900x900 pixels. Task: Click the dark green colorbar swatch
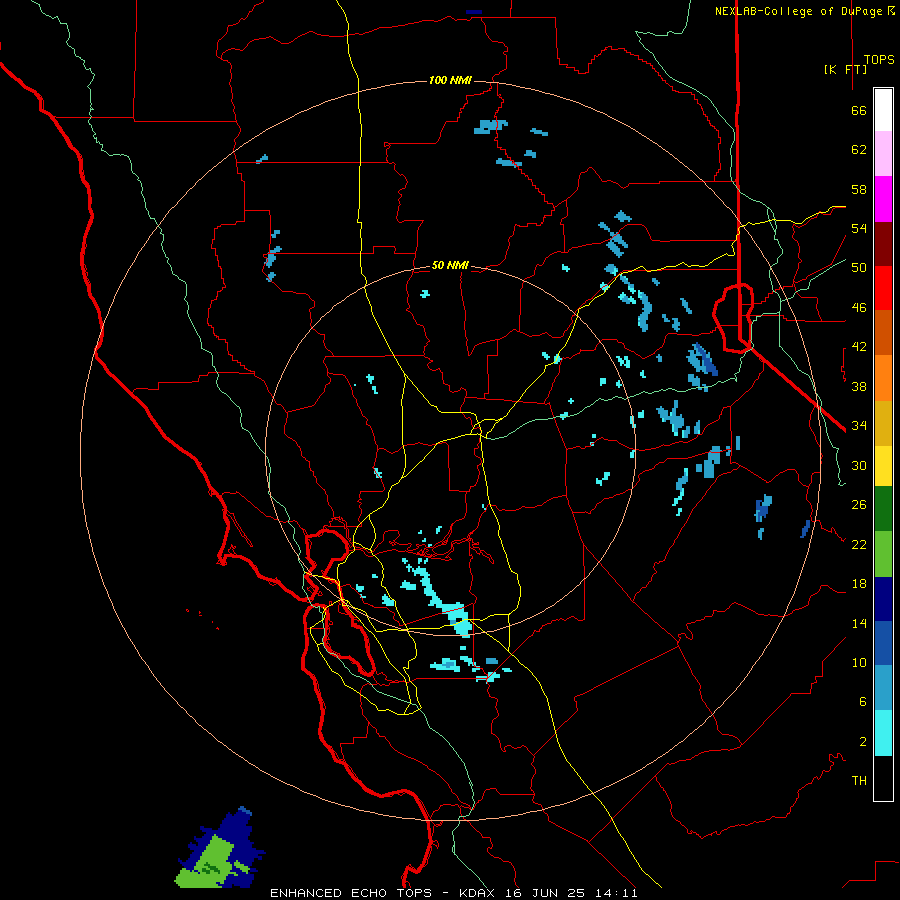[883, 509]
